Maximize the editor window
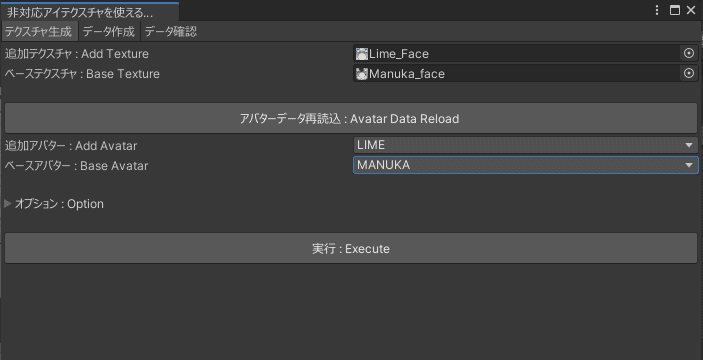This screenshot has height=360, width=703. coord(675,10)
